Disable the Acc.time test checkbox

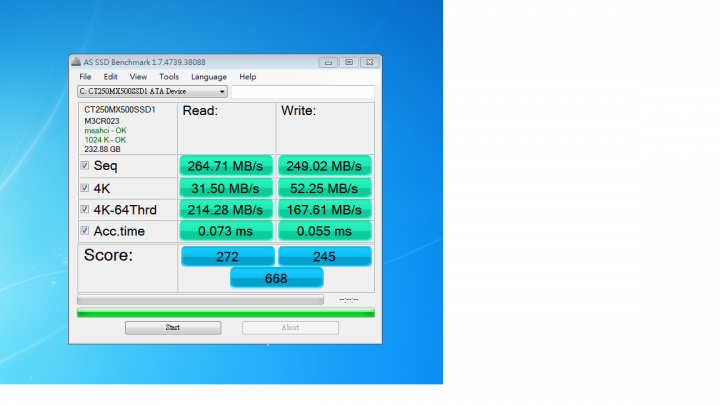pyautogui.click(x=85, y=231)
